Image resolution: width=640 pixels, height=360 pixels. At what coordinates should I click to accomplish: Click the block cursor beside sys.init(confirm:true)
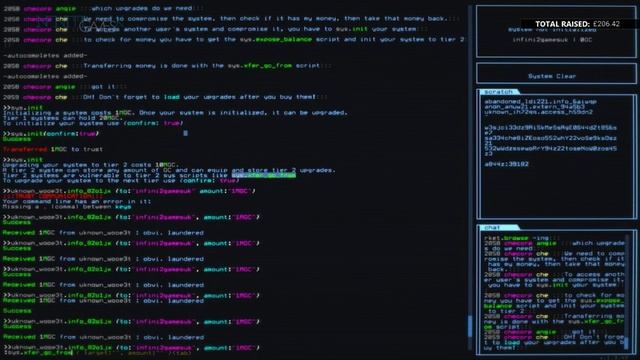tap(186, 133)
